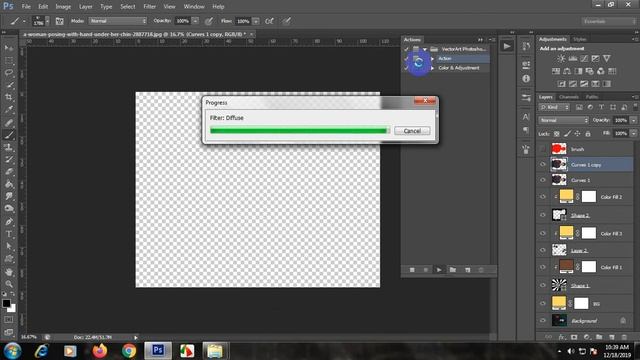
Task: Hide the Background layer
Action: click(542, 320)
